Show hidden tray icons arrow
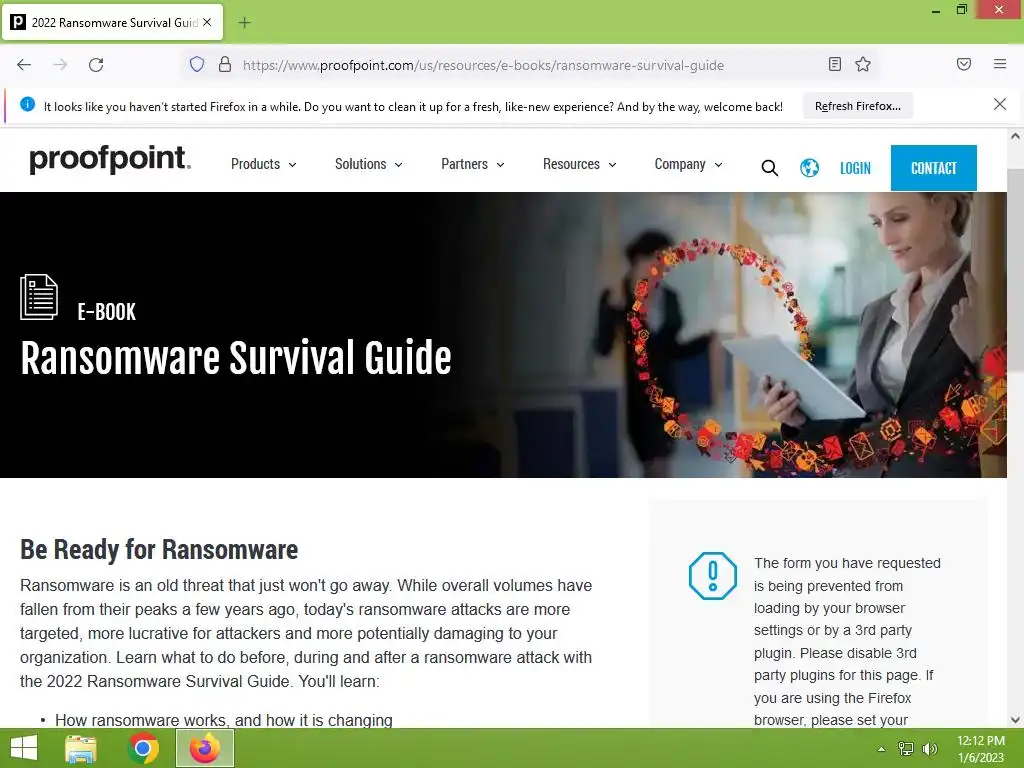Viewport: 1024px width, 768px height. coord(881,749)
